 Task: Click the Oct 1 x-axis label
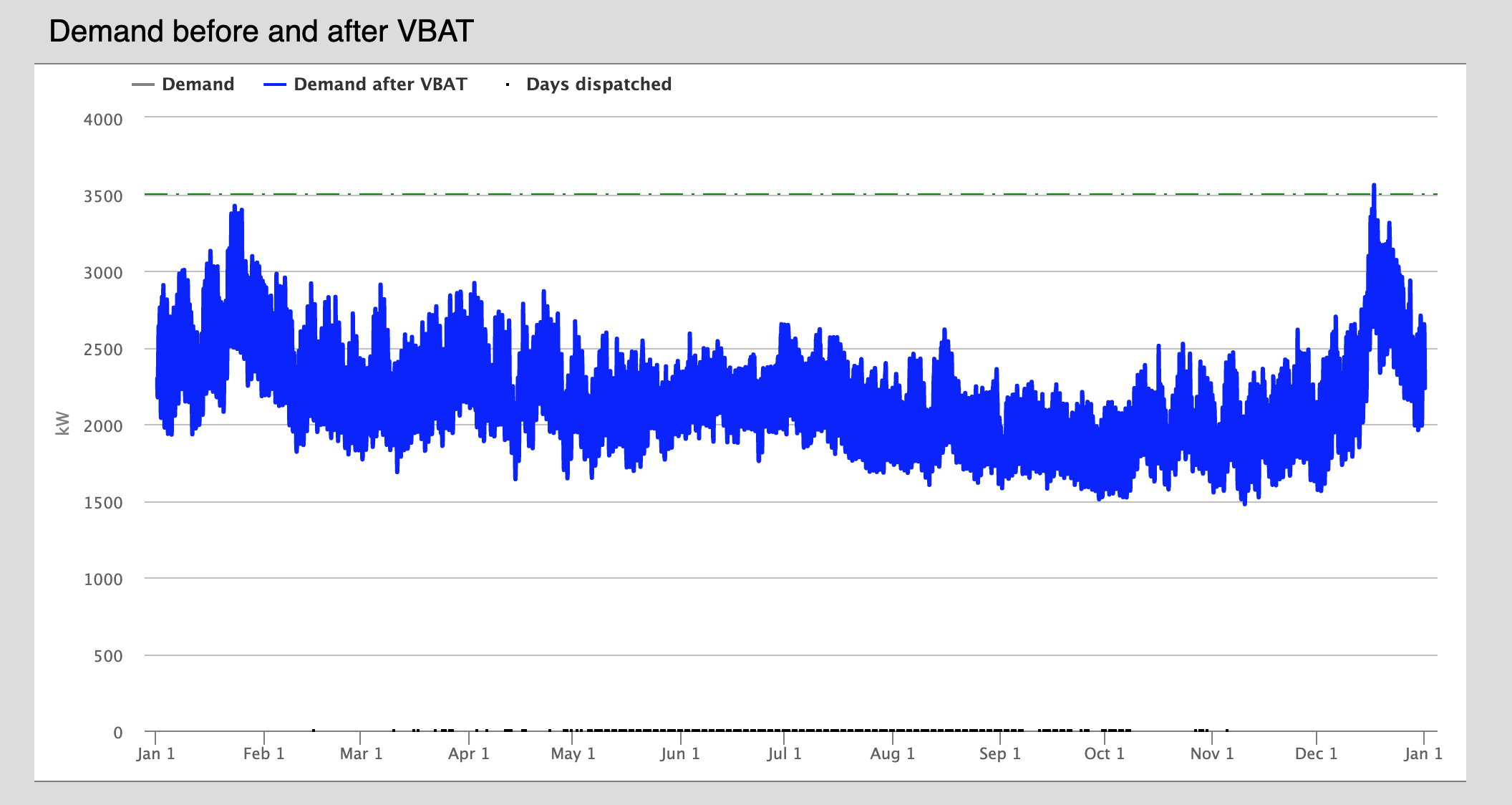click(1104, 753)
